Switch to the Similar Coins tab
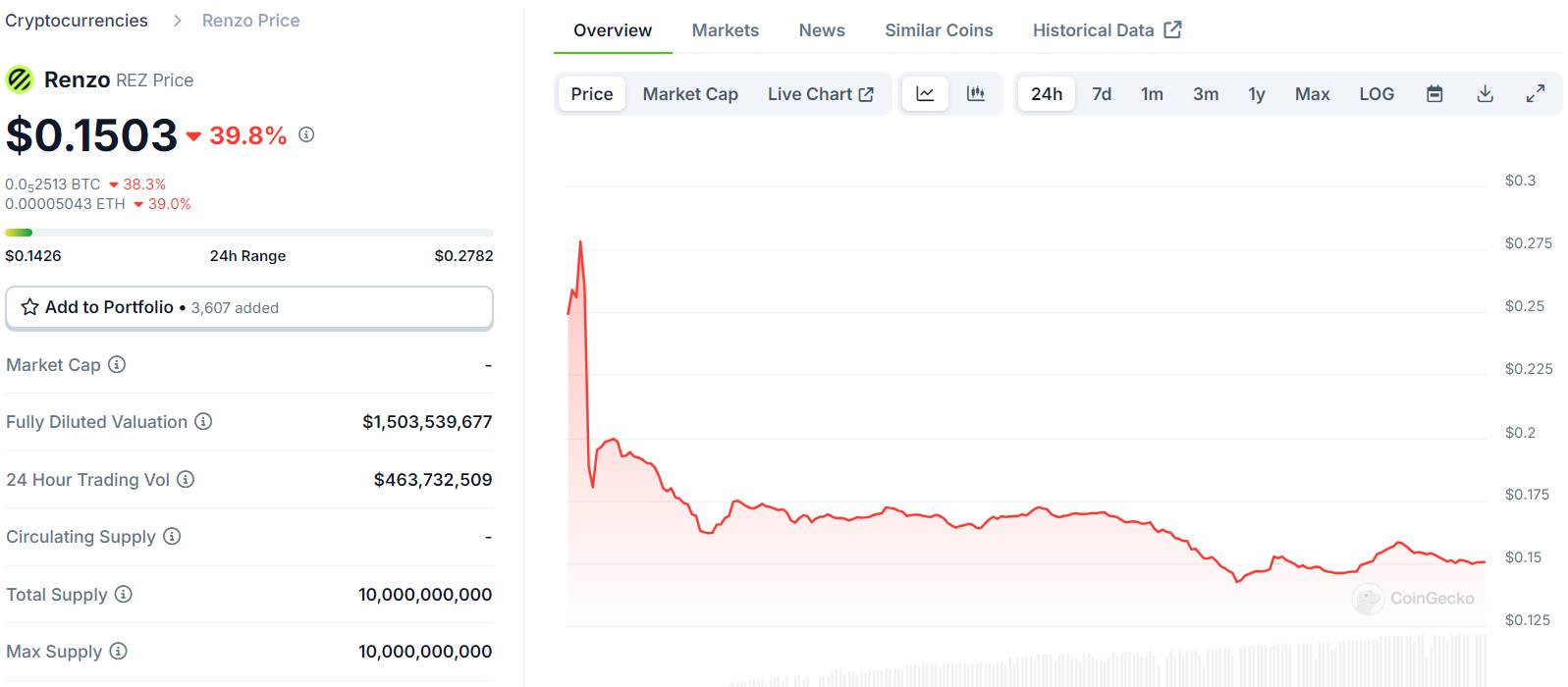Viewport: 1568px width, 687px height. 939,30
